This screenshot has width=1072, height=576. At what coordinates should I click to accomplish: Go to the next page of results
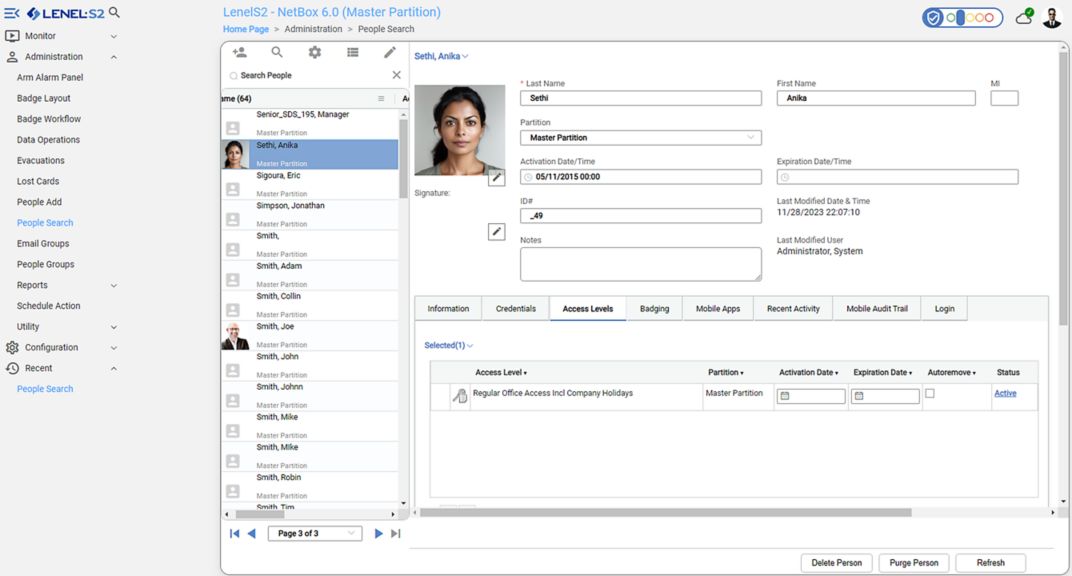(378, 534)
